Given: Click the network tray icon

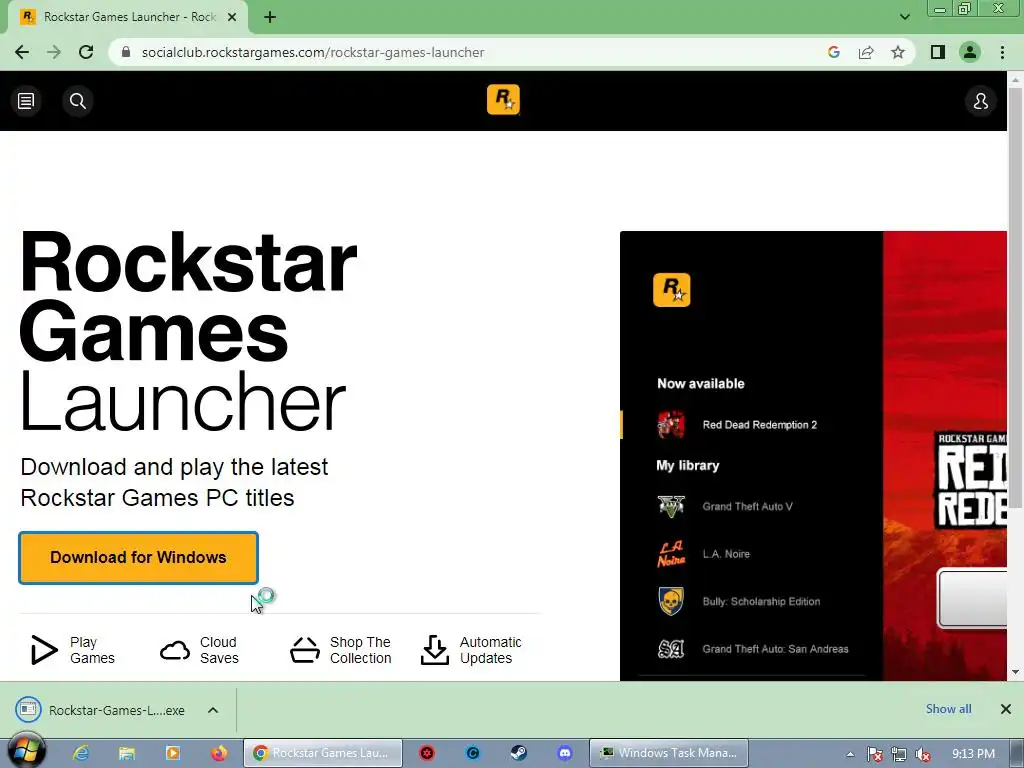Looking at the screenshot, I should (899, 754).
